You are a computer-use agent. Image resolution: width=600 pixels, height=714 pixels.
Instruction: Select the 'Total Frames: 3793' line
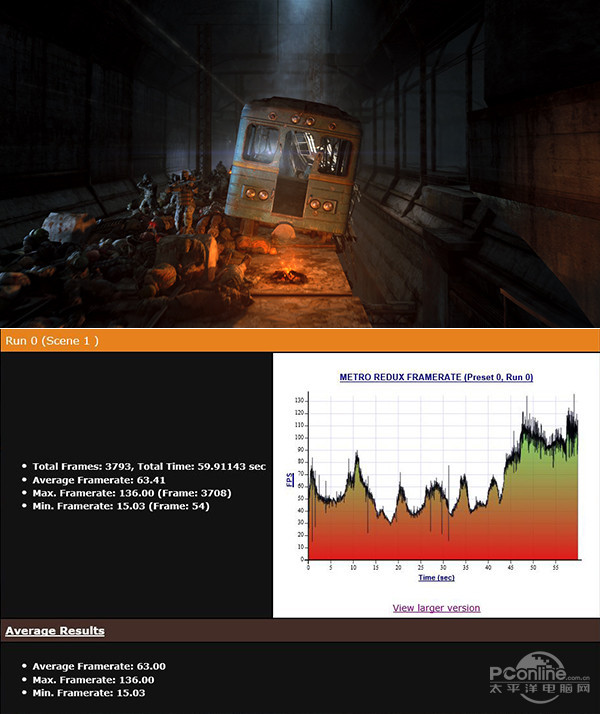[x=149, y=467]
